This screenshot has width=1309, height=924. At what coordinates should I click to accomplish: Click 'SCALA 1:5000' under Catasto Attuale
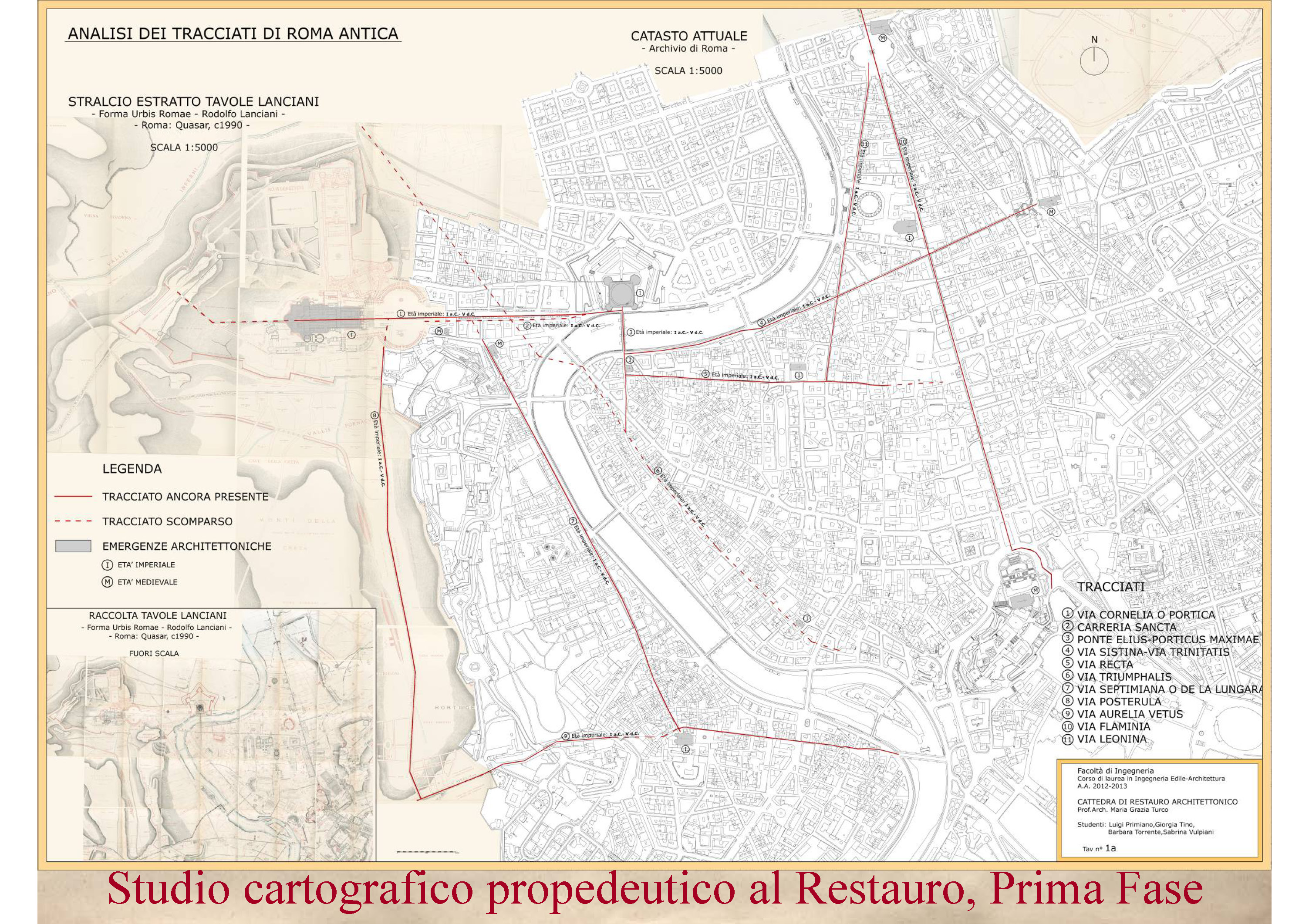pyautogui.click(x=688, y=71)
